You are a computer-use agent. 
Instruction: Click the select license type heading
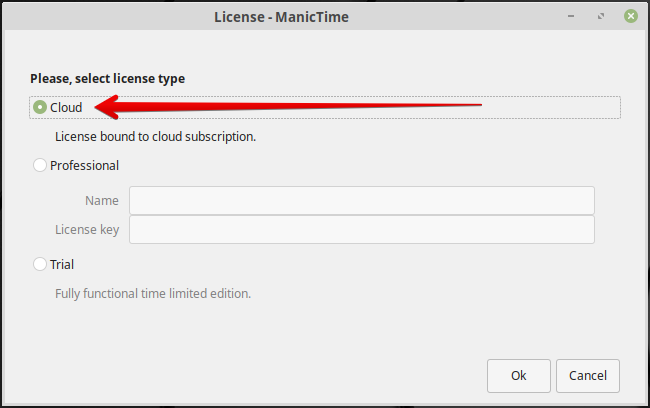(108, 79)
